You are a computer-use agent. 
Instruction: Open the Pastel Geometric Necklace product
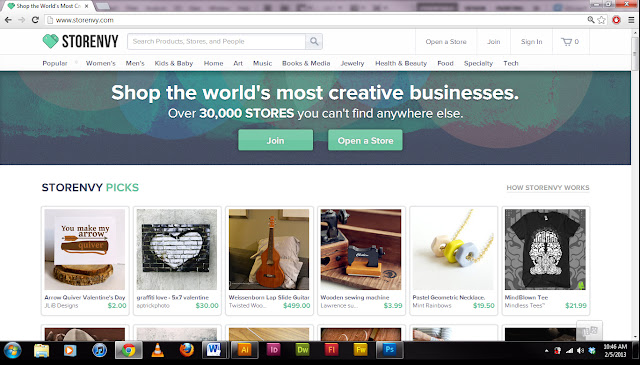tap(453, 260)
